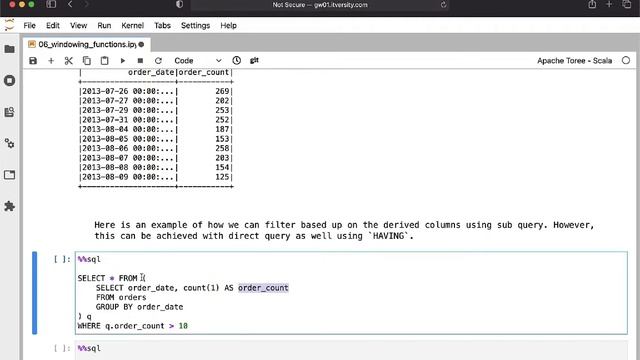This screenshot has width=640, height=360.
Task: Open the Property Inspector gears panel
Action: click(9, 143)
